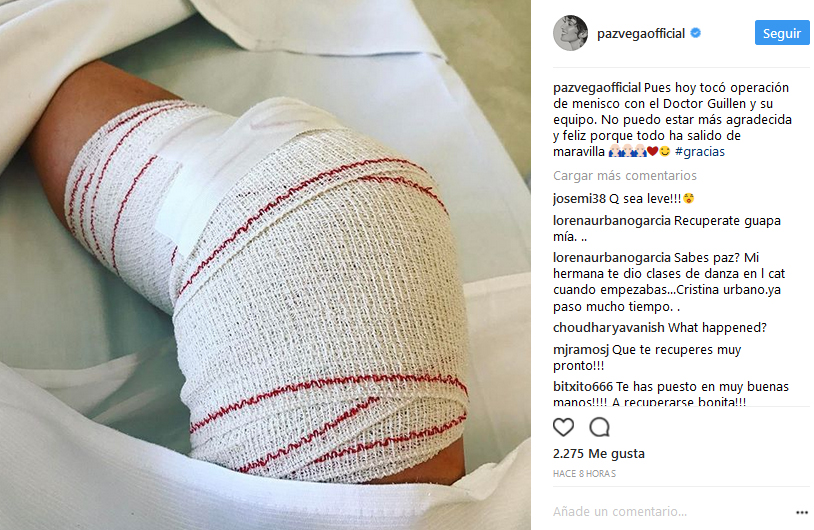814x530 pixels.
Task: View the 2.275 Me gusta likes list
Action: pyautogui.click(x=599, y=454)
